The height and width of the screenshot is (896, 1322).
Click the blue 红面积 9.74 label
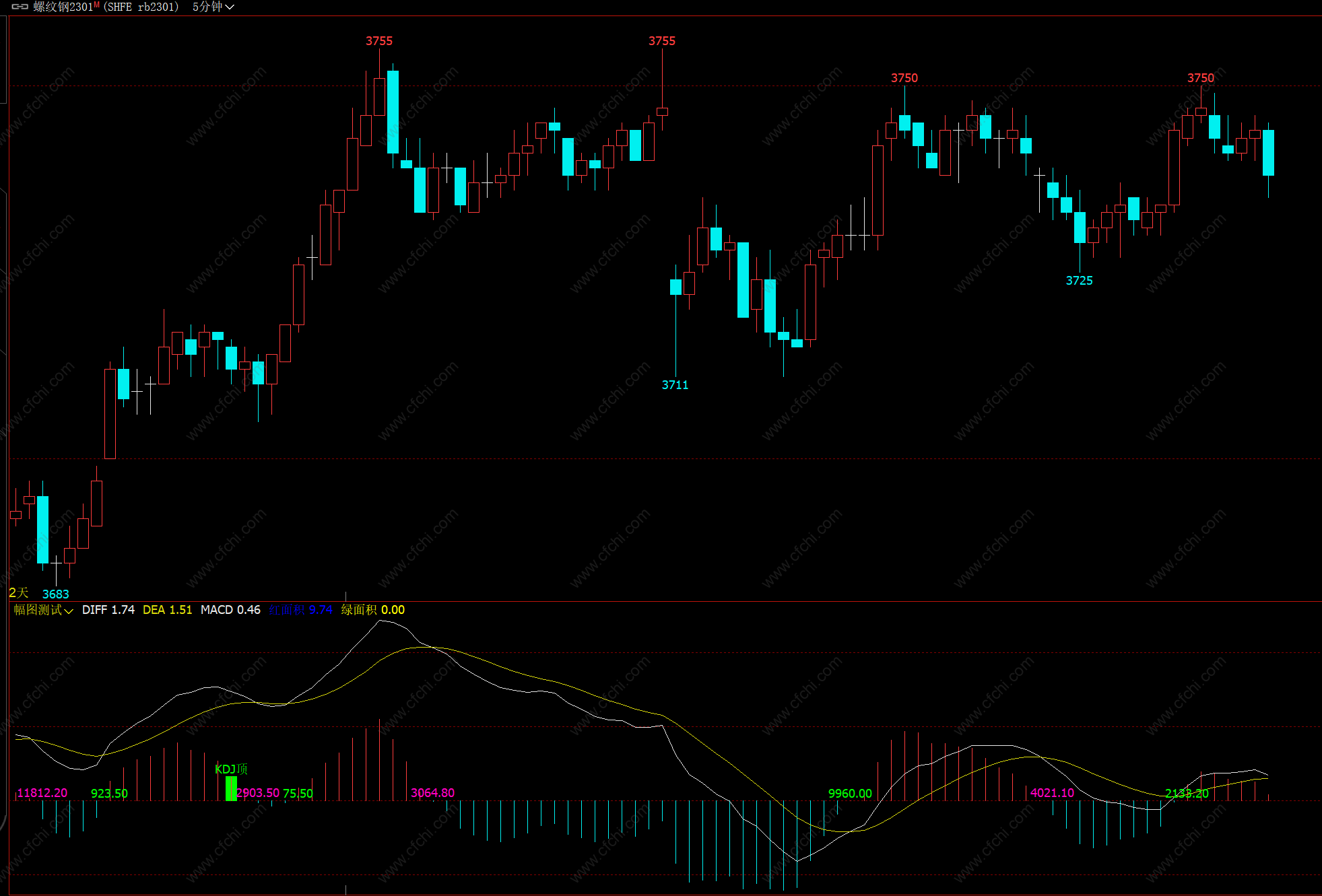(300, 610)
